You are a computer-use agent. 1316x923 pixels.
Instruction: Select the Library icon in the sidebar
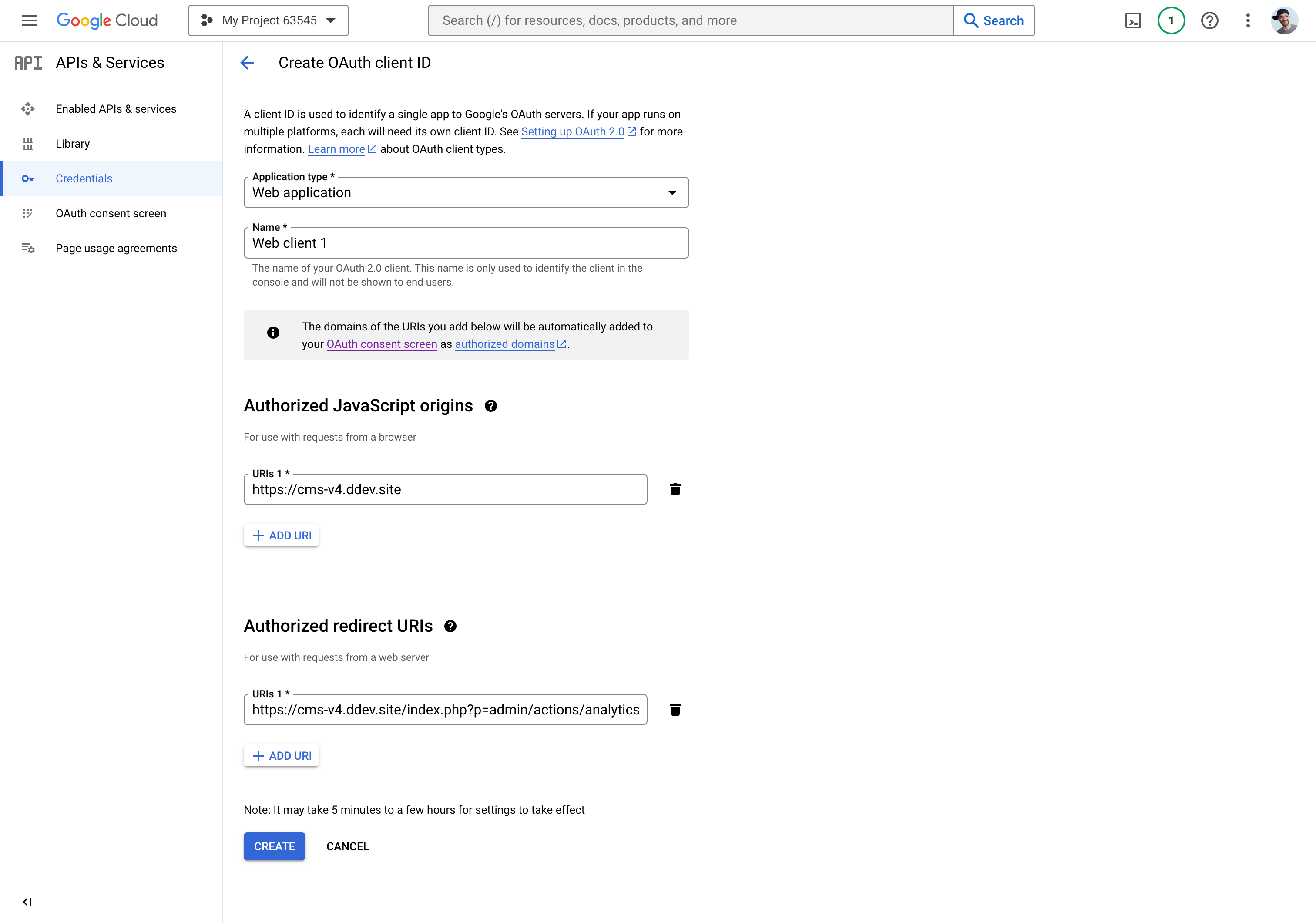[x=28, y=143]
